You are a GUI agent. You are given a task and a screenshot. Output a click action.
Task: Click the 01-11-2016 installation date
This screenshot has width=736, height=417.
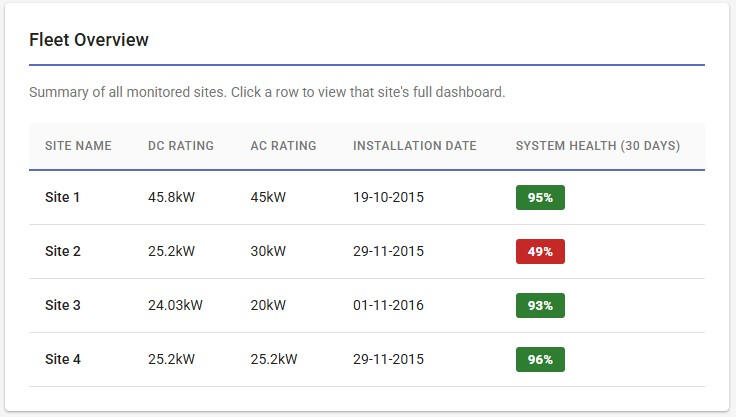[388, 306]
